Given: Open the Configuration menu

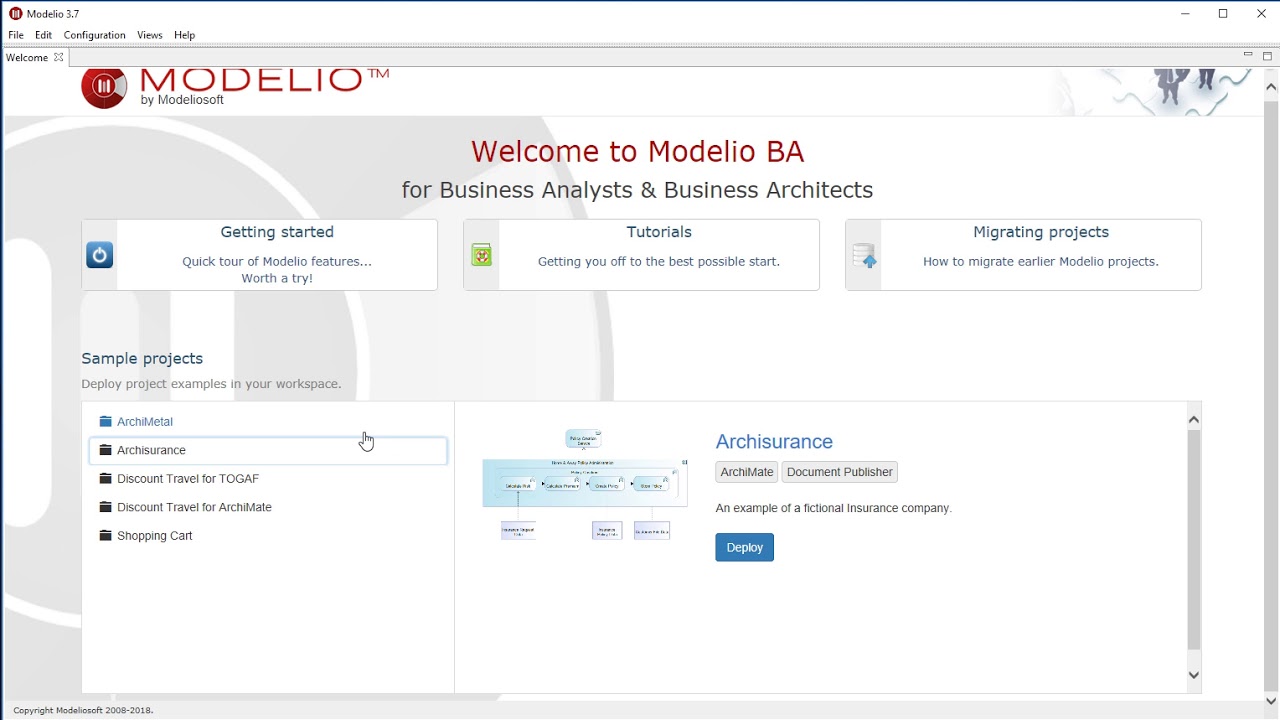Looking at the screenshot, I should pyautogui.click(x=95, y=35).
